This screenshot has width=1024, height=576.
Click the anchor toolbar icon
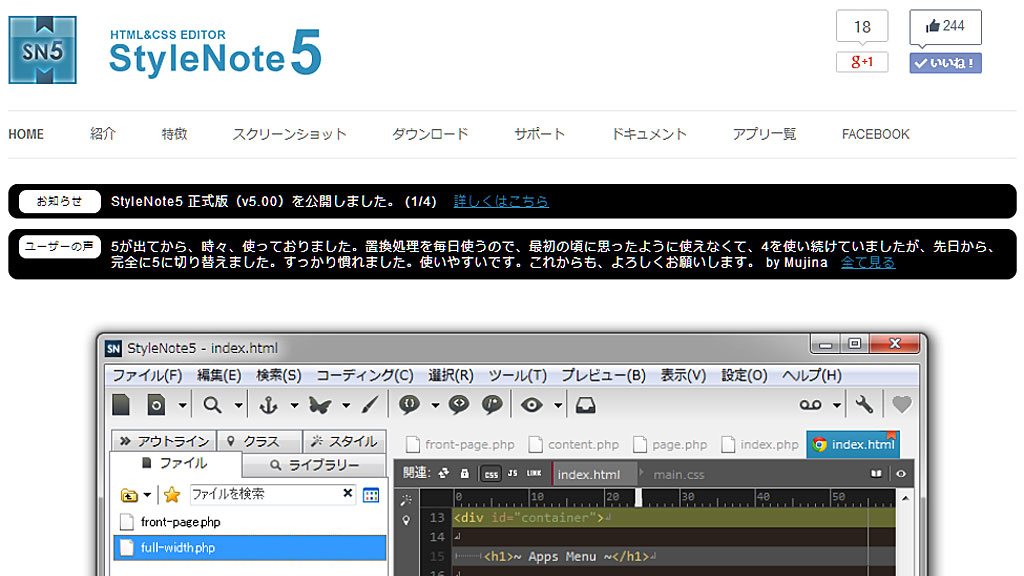268,405
